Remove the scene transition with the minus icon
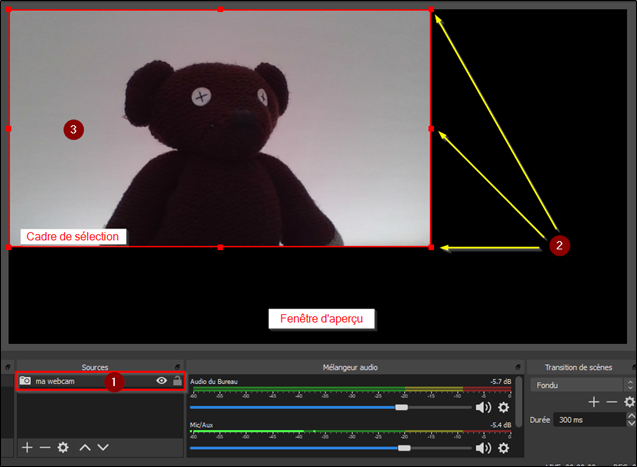Viewport: 637px width, 467px height. (x=611, y=401)
